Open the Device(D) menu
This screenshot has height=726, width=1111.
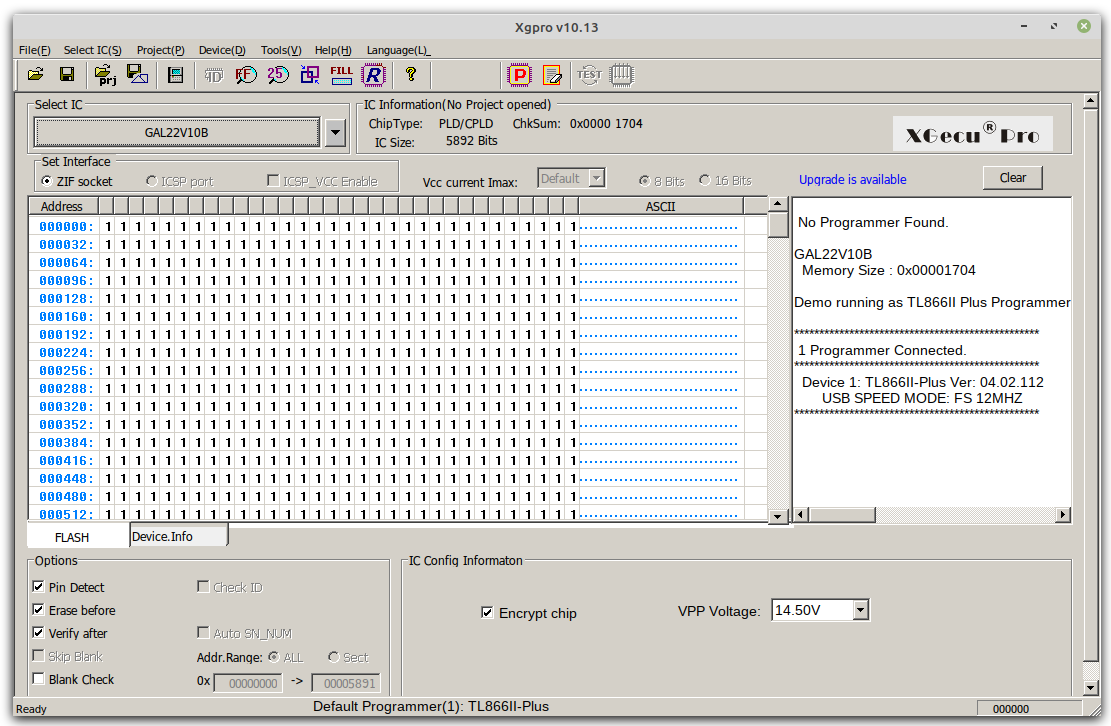(x=222, y=50)
